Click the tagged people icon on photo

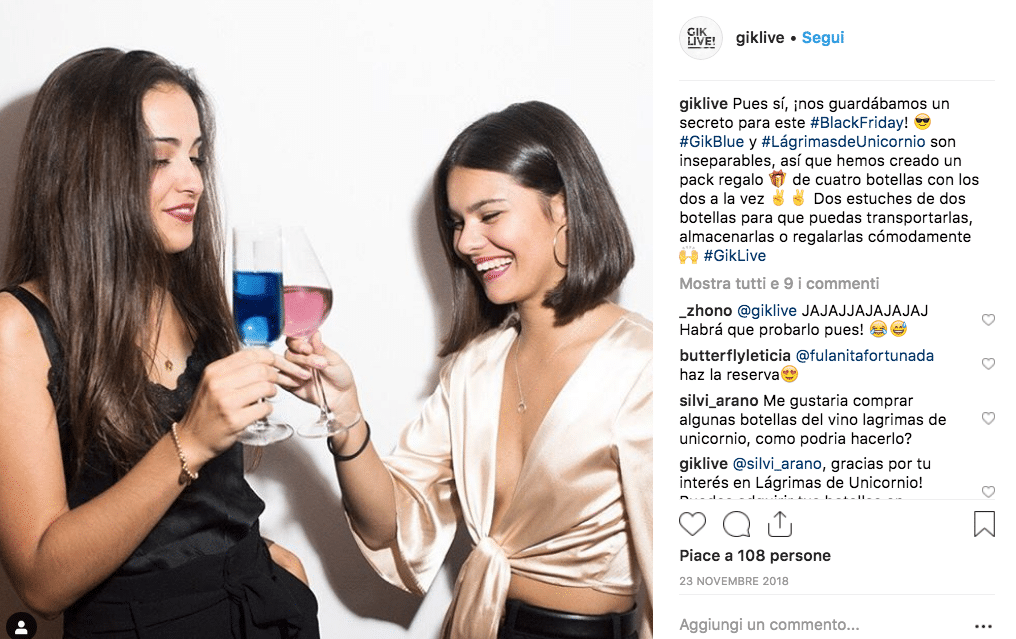(x=21, y=626)
